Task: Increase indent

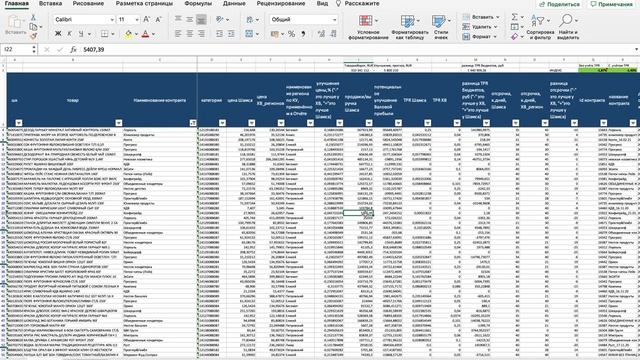Action: [231, 34]
